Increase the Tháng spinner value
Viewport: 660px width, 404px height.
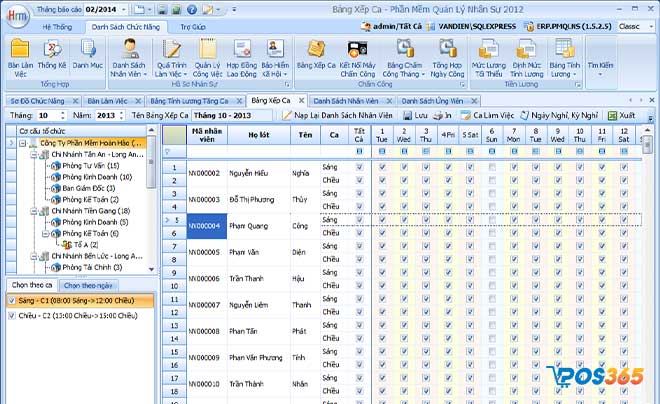coord(63,113)
